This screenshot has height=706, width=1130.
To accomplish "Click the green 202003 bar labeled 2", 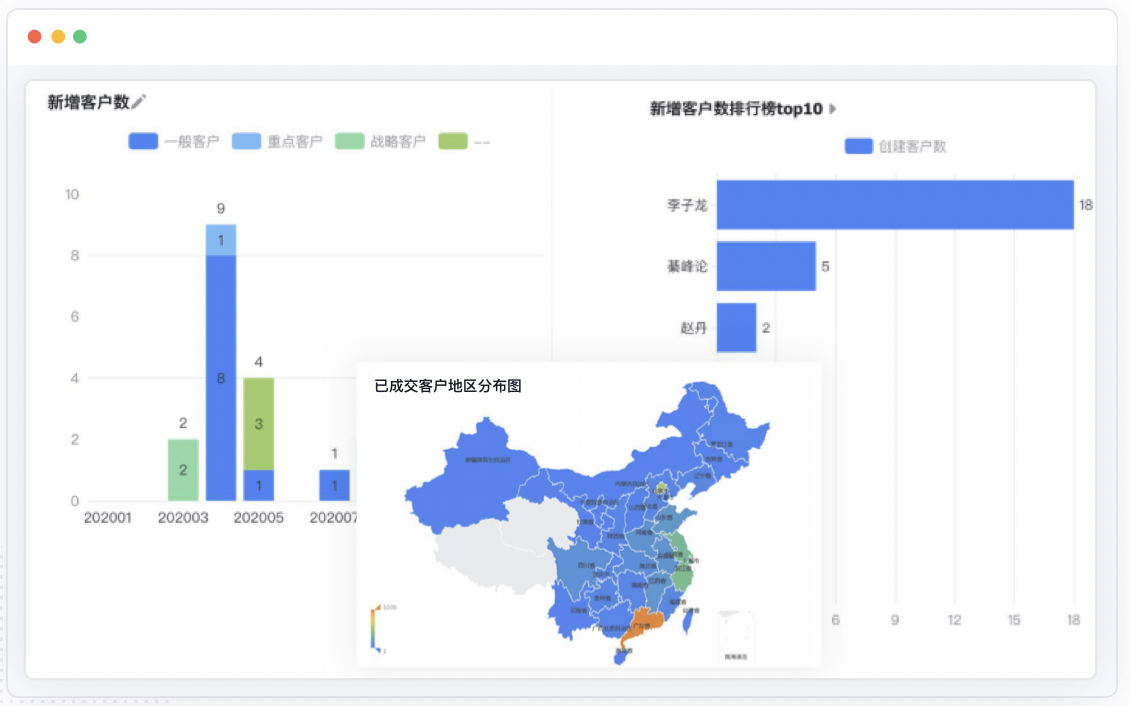I will coord(183,470).
